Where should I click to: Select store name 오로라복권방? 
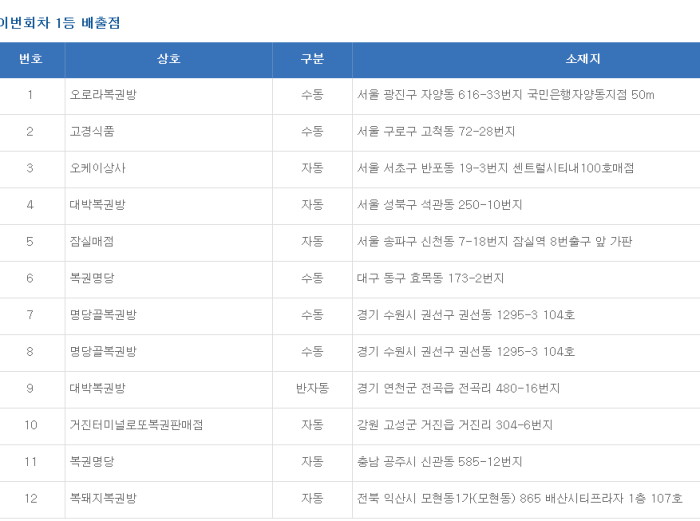click(x=103, y=95)
